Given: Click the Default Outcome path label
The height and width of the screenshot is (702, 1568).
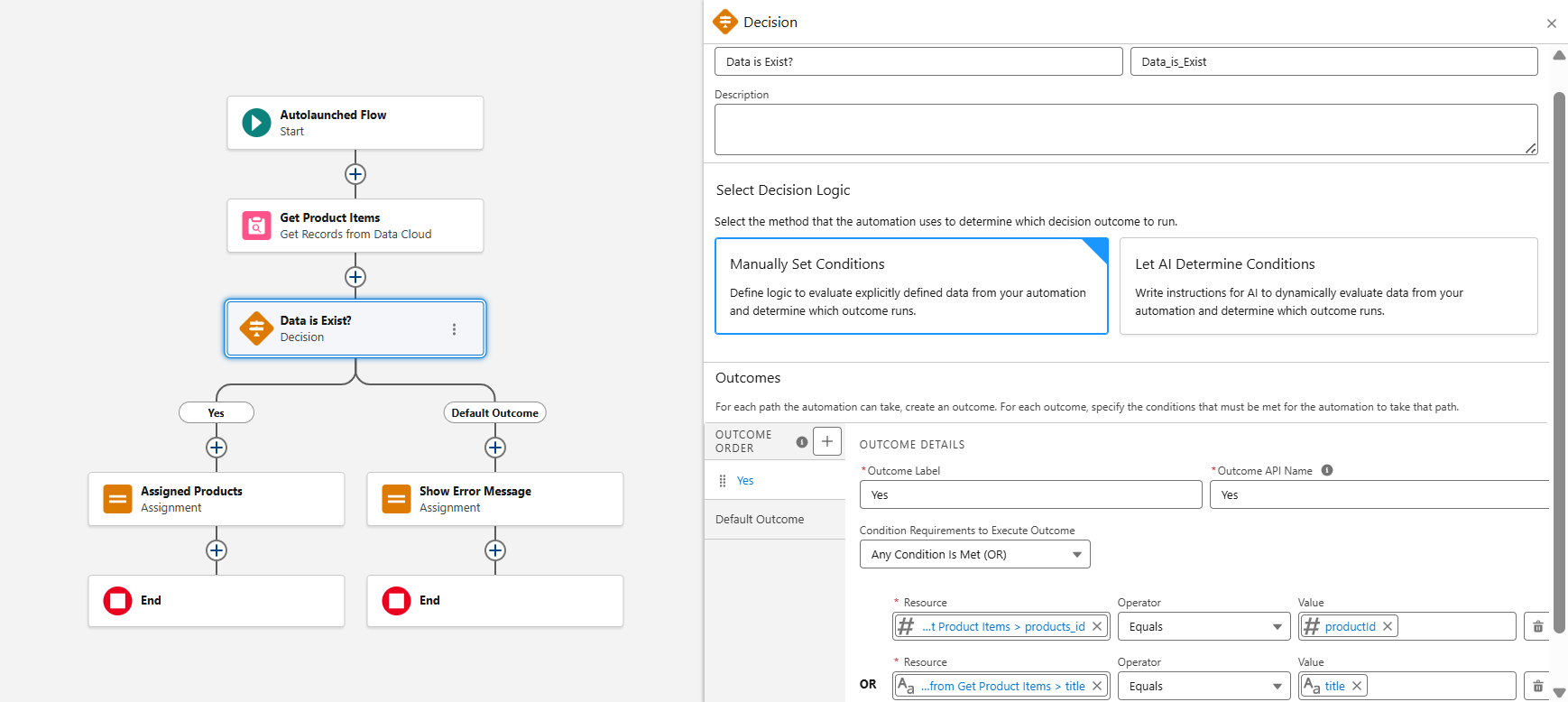Looking at the screenshot, I should [494, 413].
